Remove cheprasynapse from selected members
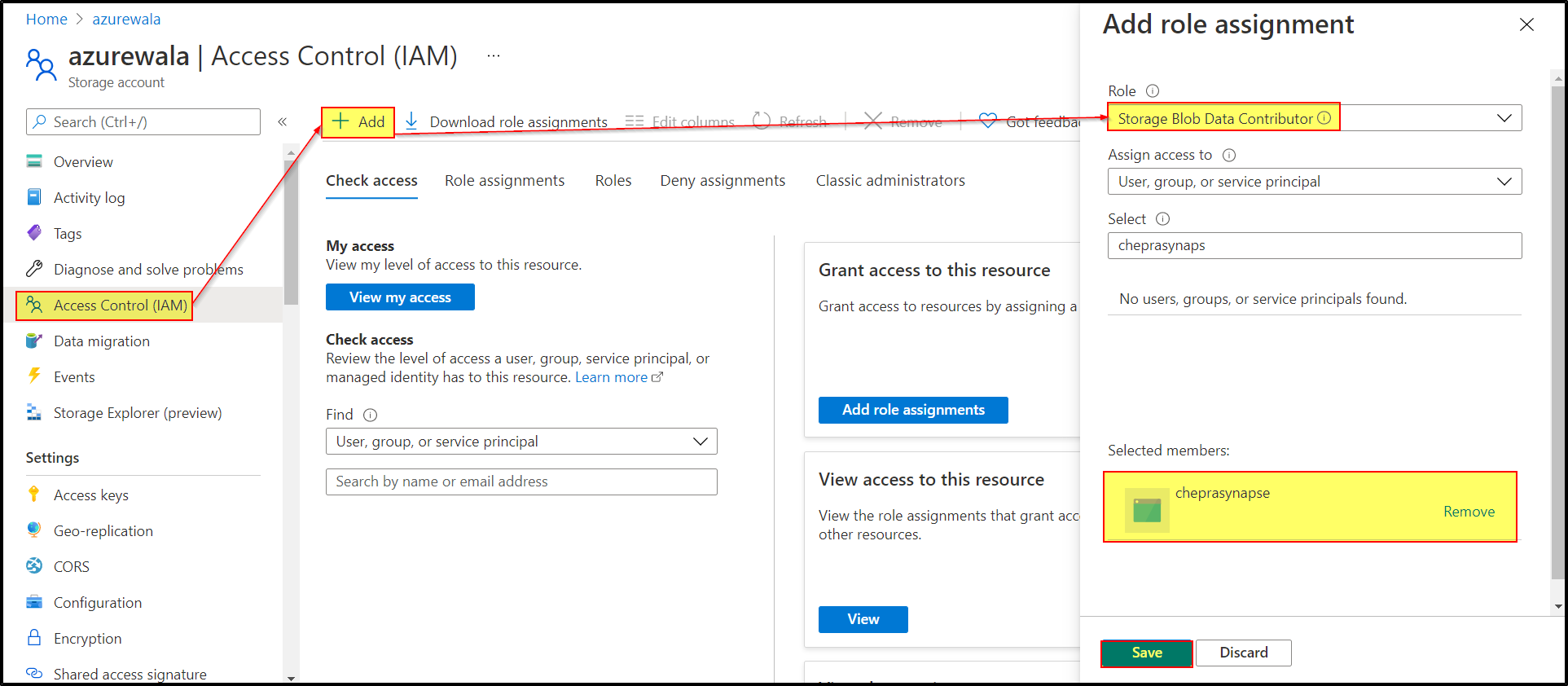The height and width of the screenshot is (686, 1568). pos(1469,512)
